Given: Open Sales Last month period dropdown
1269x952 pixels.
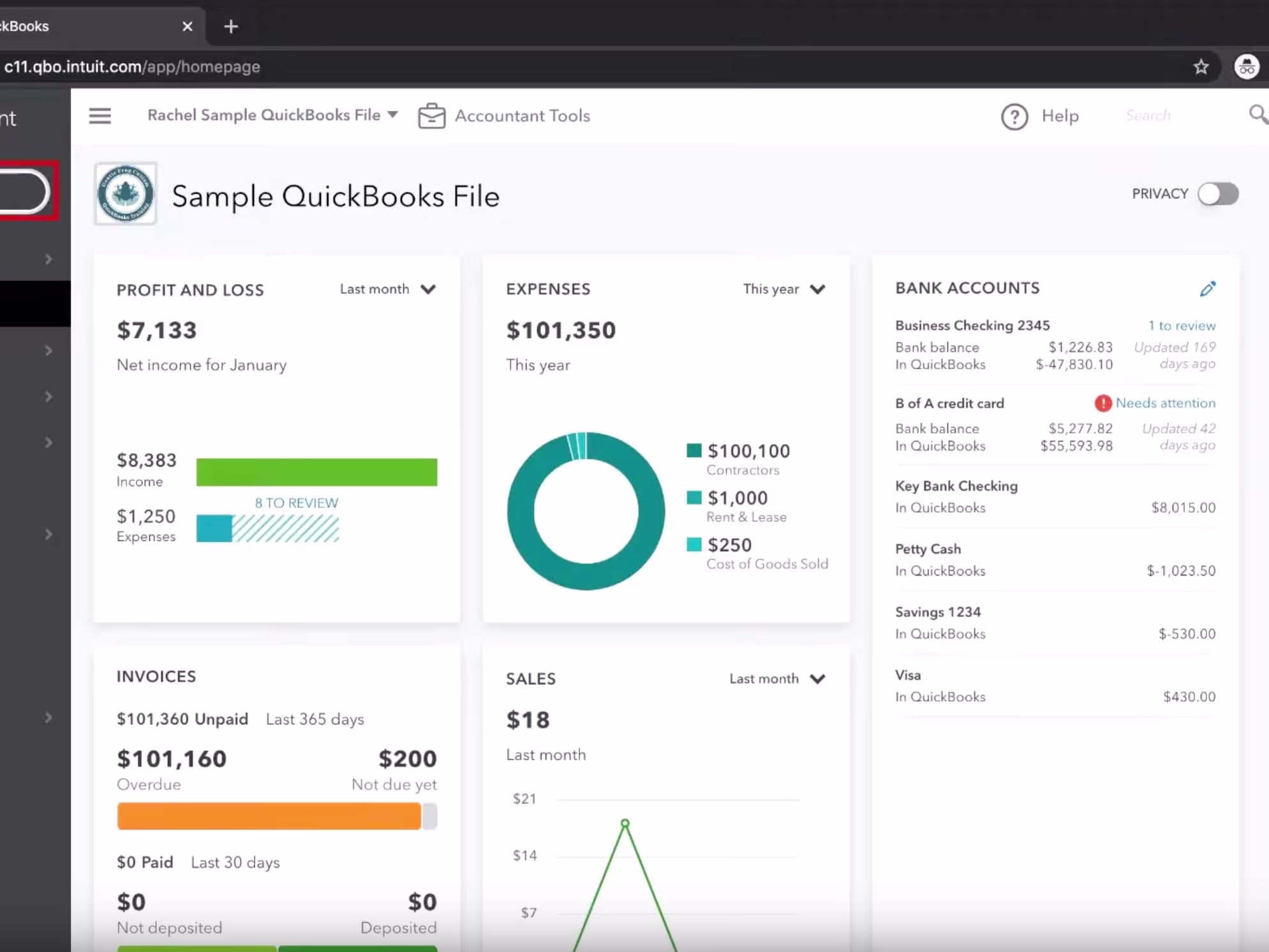Looking at the screenshot, I should coord(776,679).
